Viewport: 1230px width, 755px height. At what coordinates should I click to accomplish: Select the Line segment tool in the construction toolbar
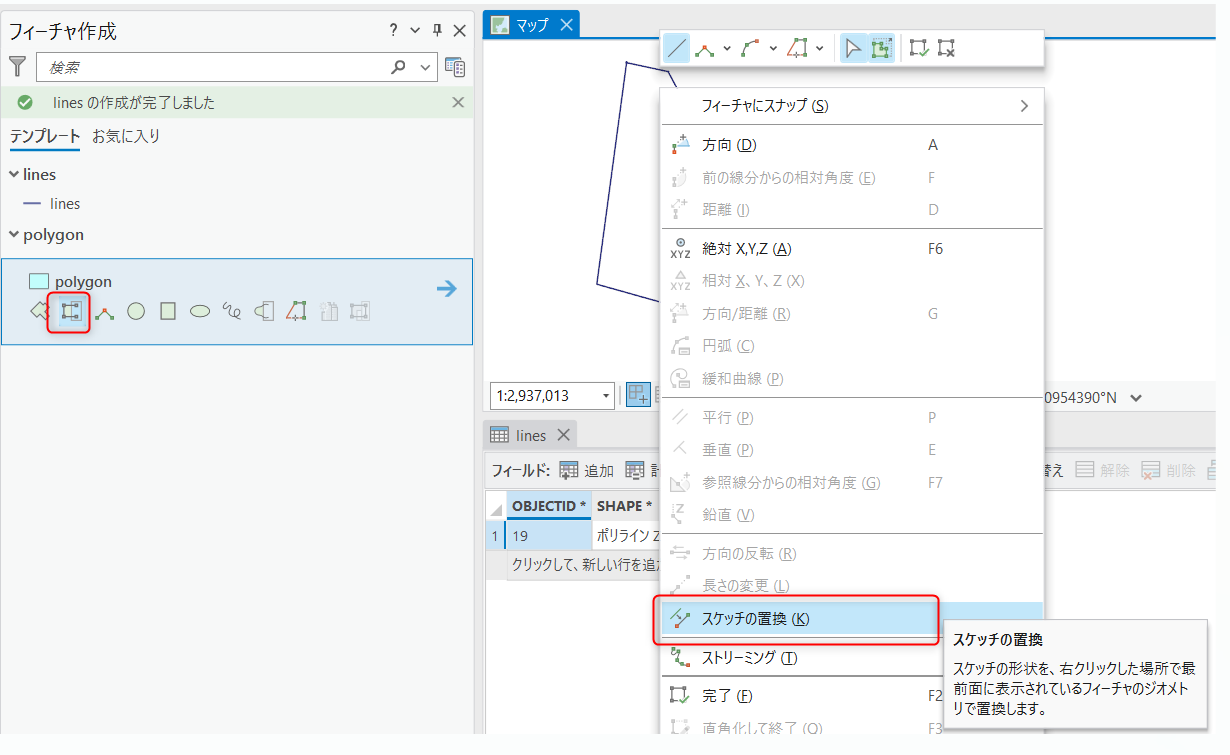tap(677, 48)
